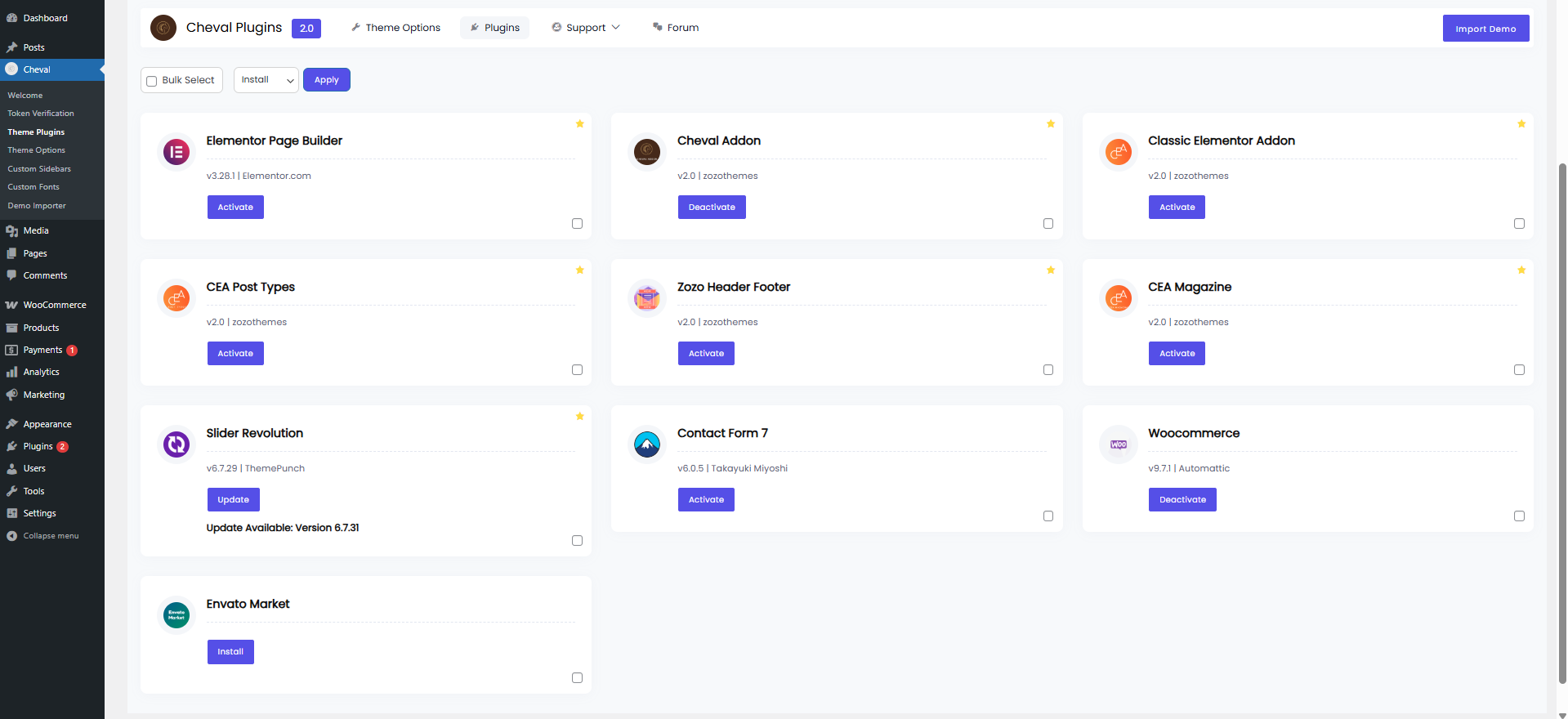Click the Slider Revolution plugin icon
1568x719 pixels.
176,444
